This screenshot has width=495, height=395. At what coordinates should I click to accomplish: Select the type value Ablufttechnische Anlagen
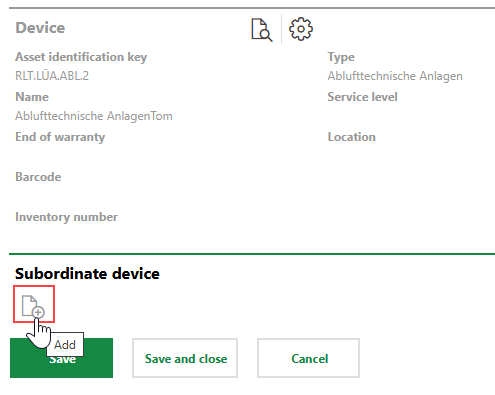395,76
